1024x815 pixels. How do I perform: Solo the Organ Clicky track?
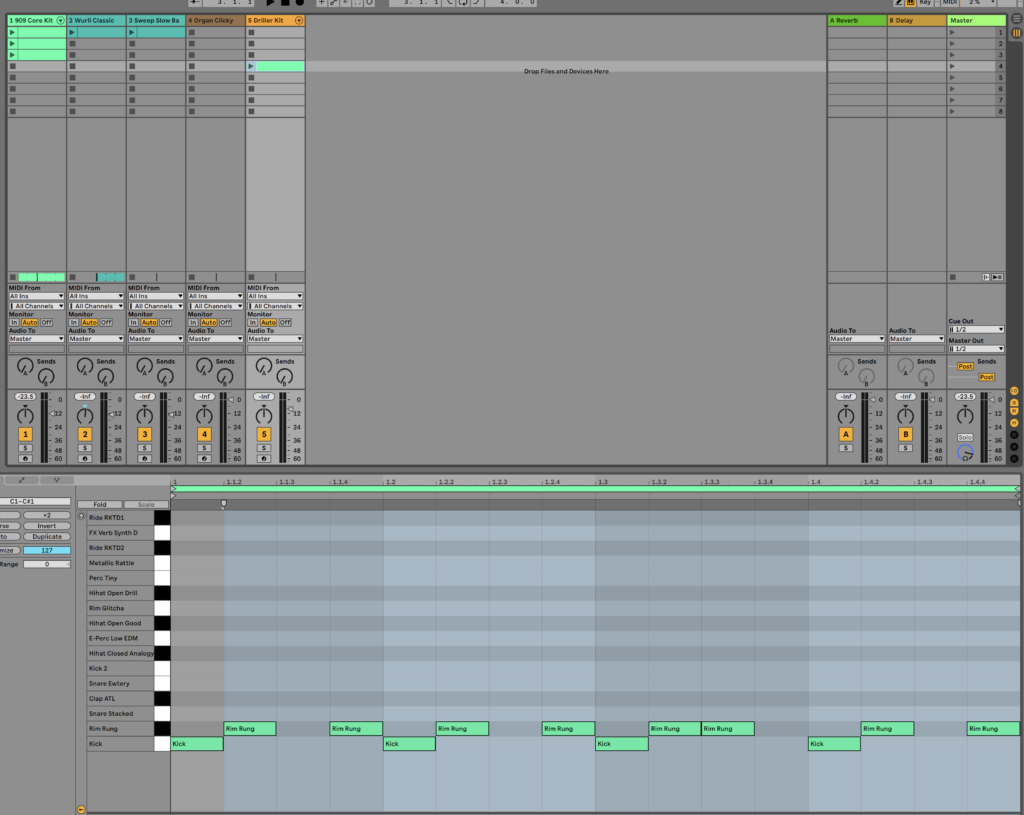(x=204, y=448)
